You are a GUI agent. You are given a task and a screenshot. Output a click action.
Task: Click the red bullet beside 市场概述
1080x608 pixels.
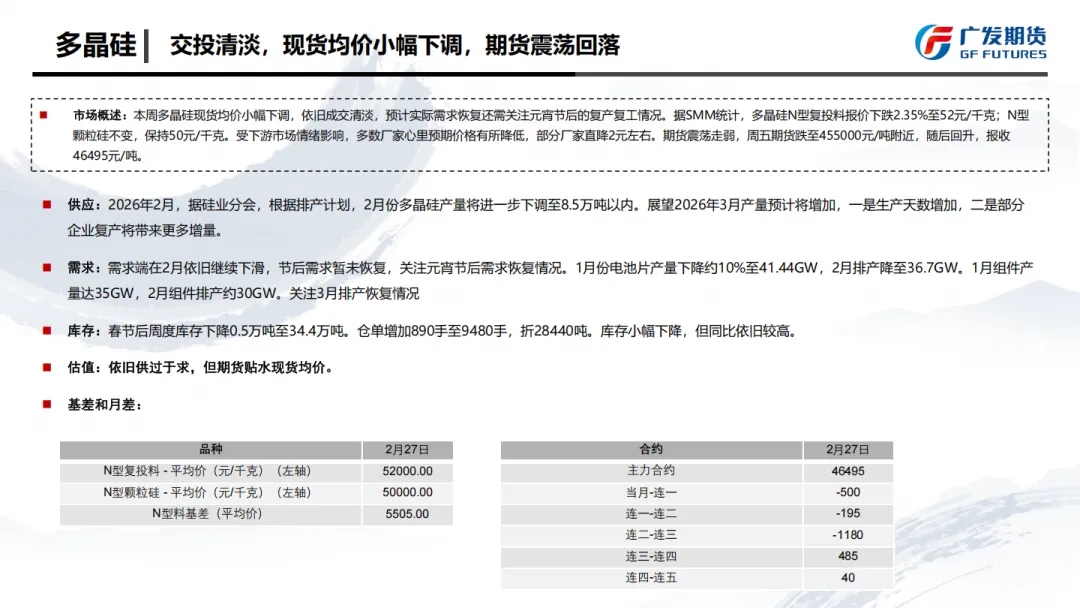tap(43, 116)
